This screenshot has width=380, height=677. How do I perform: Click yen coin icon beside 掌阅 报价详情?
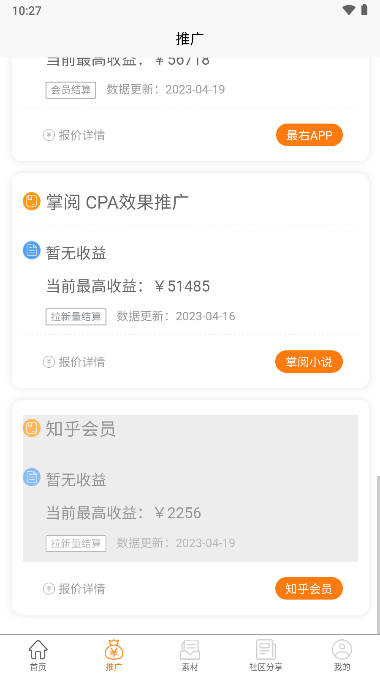coord(49,362)
